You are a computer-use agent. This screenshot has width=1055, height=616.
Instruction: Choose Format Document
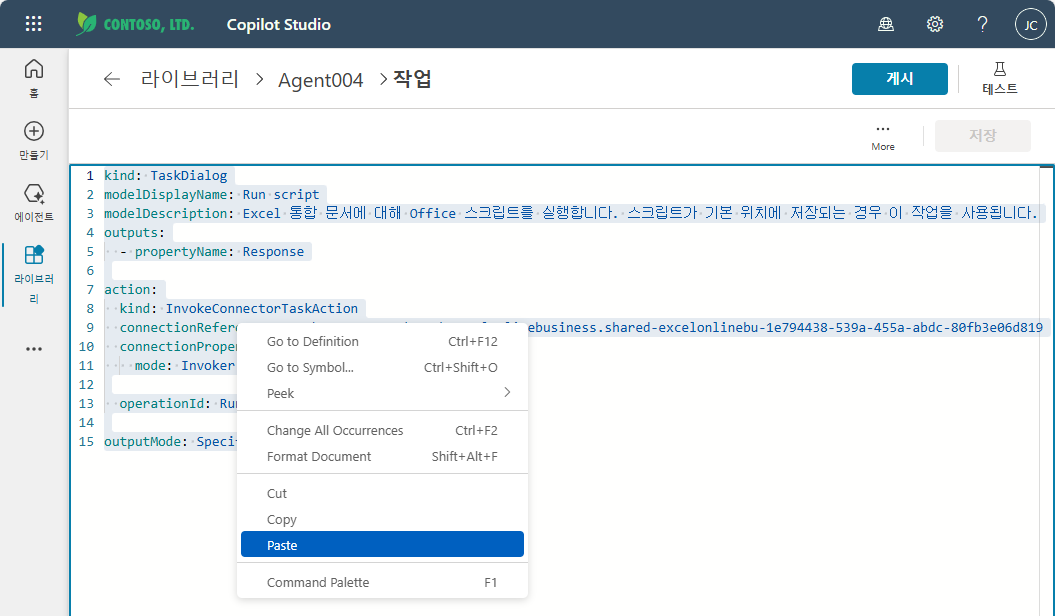382,457
